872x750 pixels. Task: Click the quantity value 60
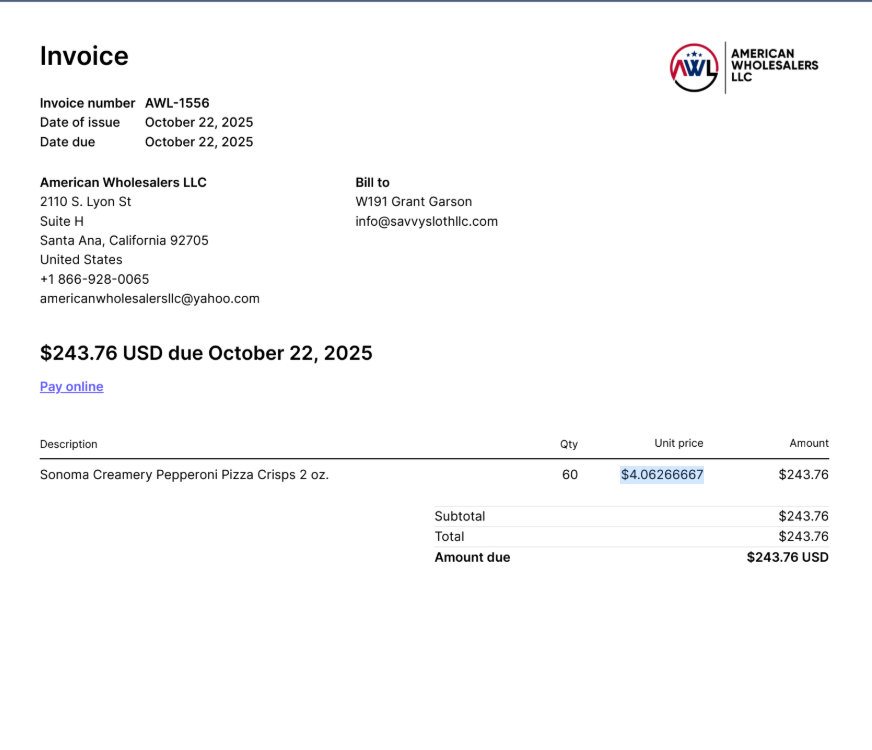(569, 475)
